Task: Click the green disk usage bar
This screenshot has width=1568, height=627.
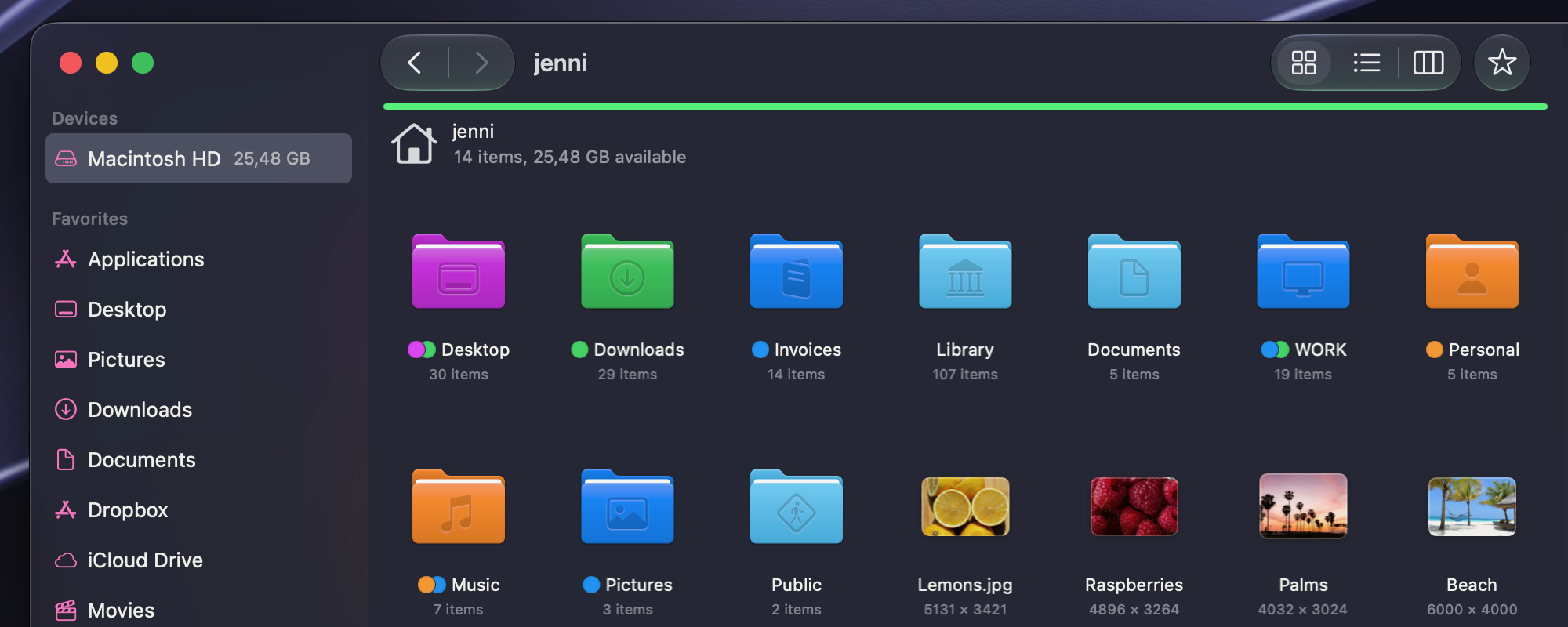Action: point(965,106)
